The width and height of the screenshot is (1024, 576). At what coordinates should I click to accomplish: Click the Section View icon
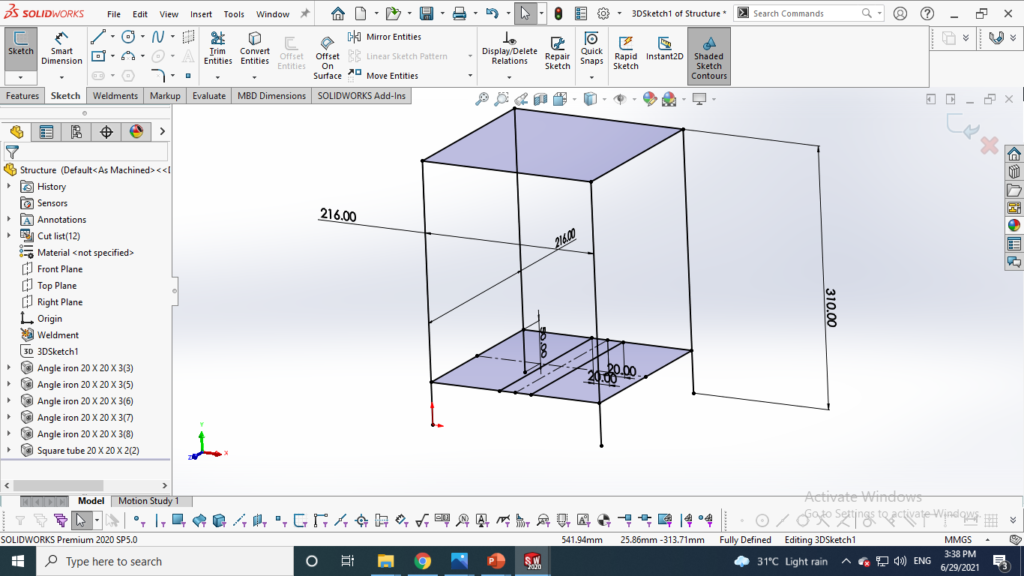[x=540, y=99]
